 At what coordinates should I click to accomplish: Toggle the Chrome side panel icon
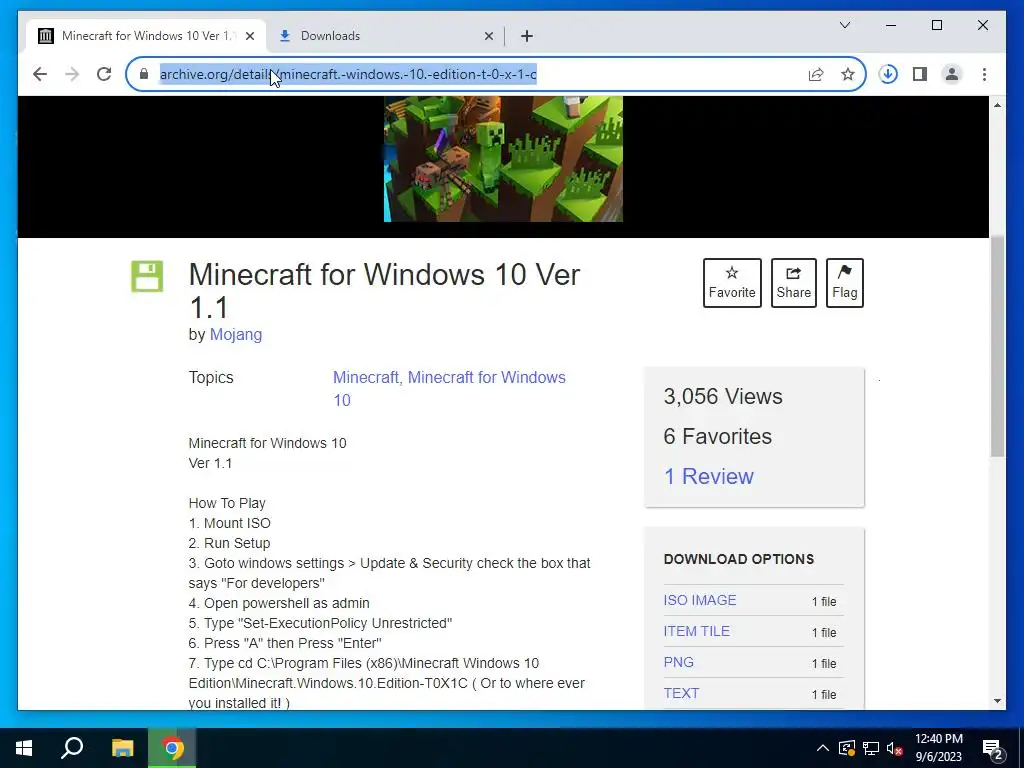(920, 74)
